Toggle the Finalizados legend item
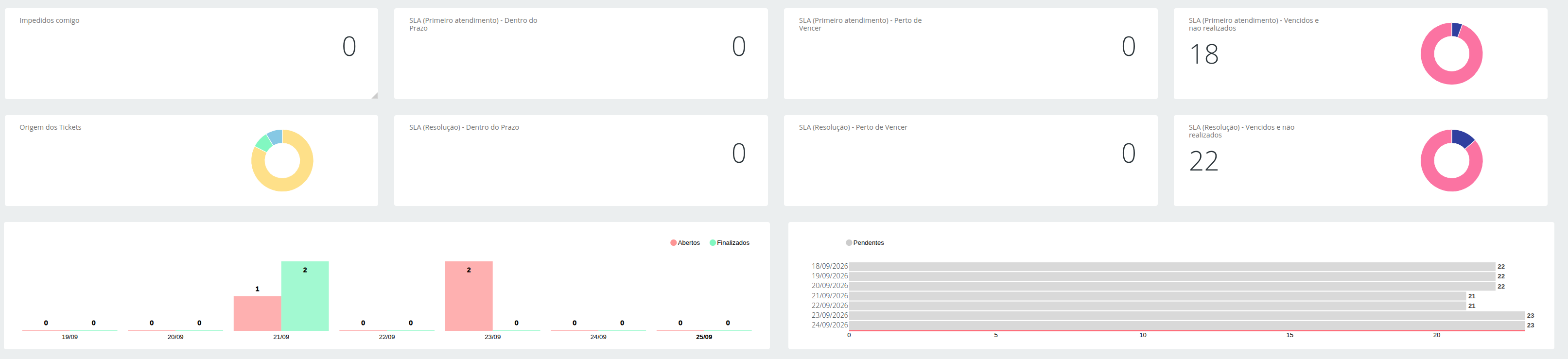1568x359 pixels. [x=729, y=243]
